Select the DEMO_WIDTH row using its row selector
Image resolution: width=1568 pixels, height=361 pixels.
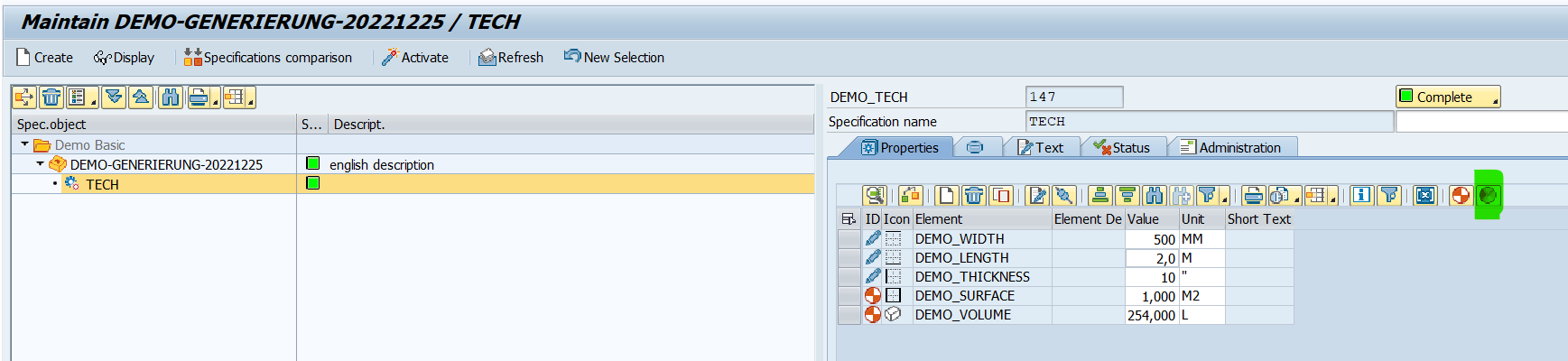(849, 239)
